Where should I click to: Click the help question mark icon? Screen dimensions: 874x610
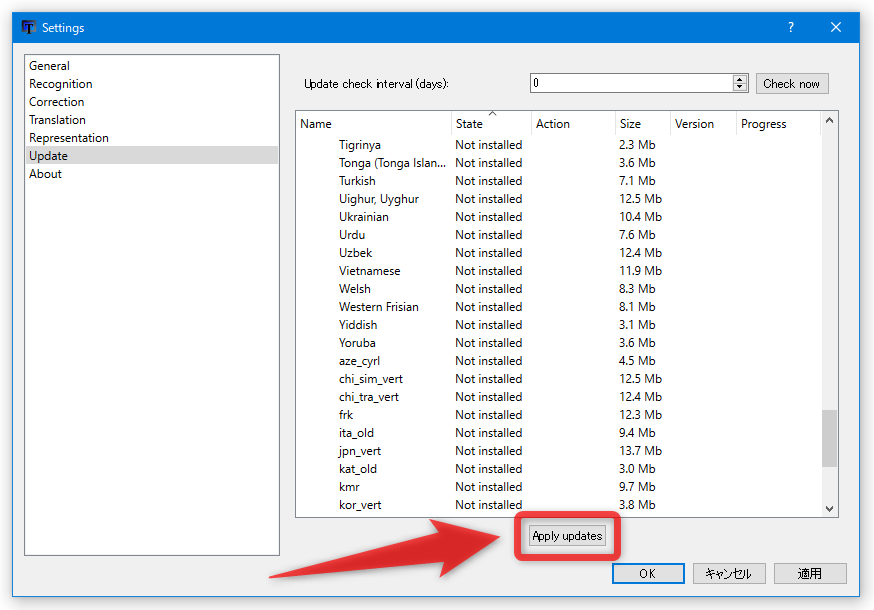(x=790, y=28)
